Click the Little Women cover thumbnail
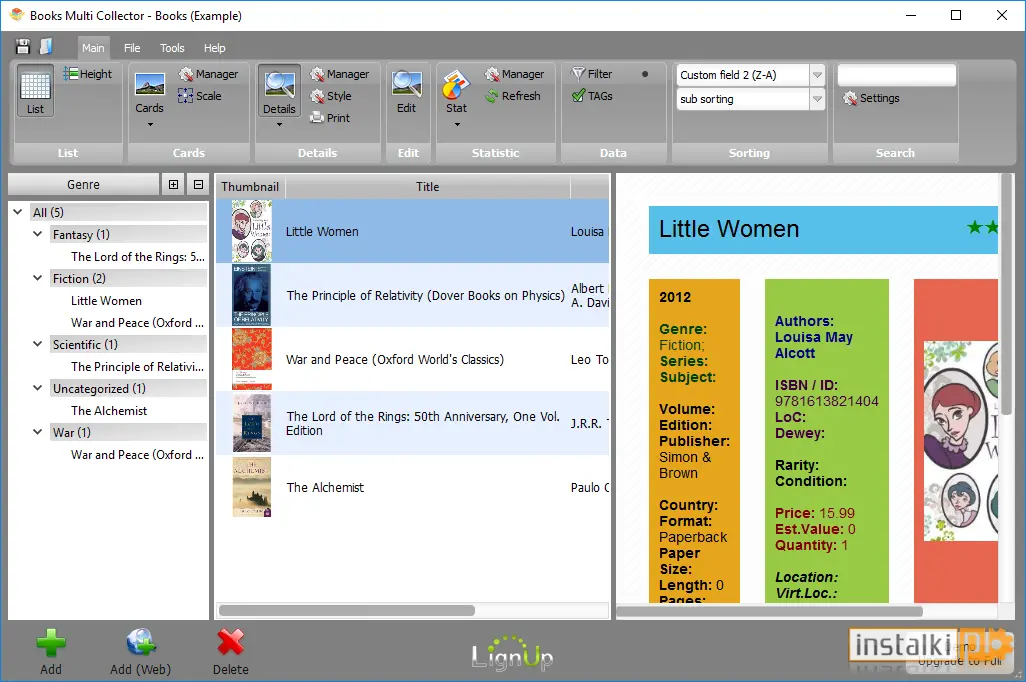The width and height of the screenshot is (1026, 682). click(252, 231)
